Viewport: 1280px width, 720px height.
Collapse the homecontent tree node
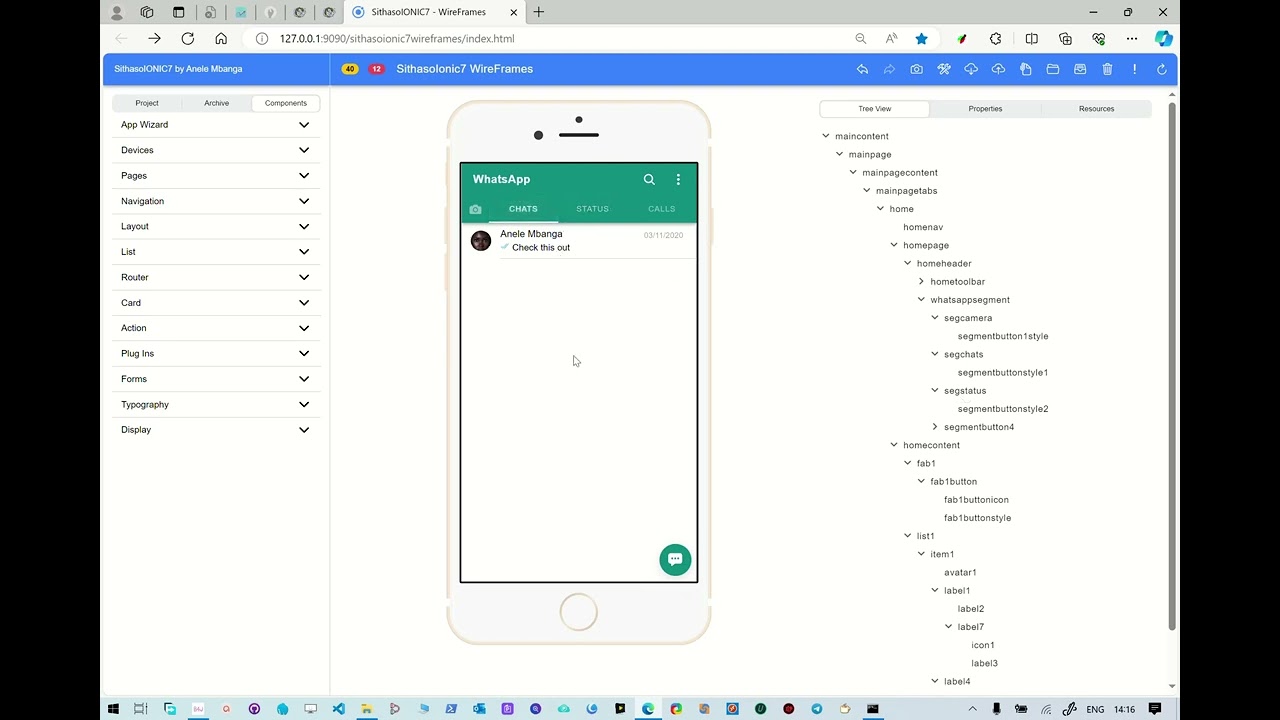(x=894, y=445)
